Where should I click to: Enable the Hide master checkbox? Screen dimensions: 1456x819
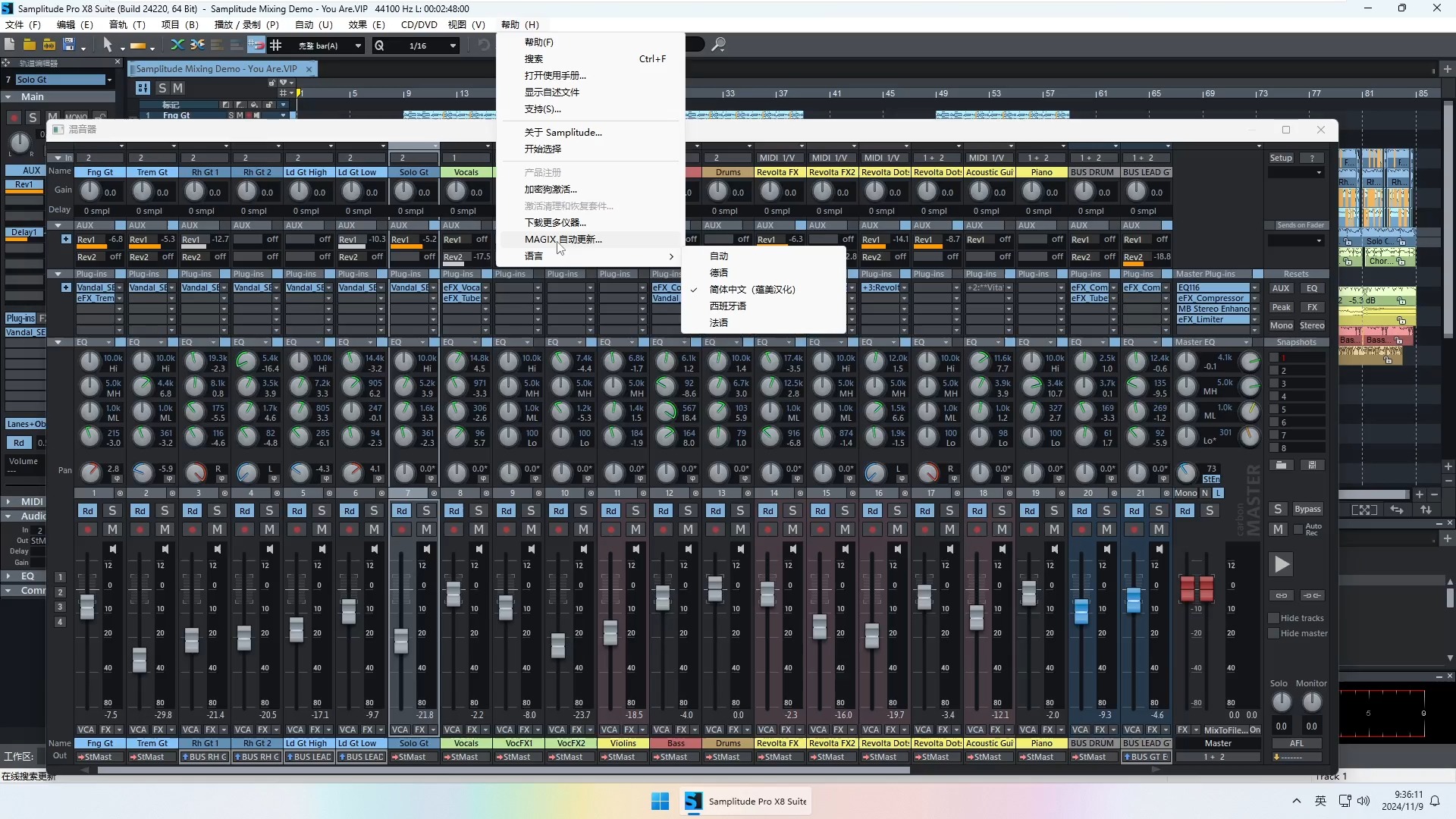click(1274, 633)
